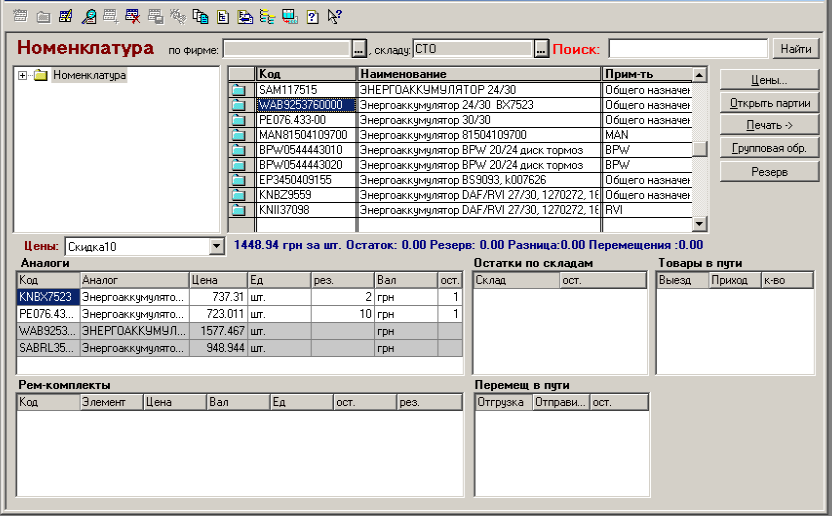
Task: Click the ellipsis button next to the фирма field
Action: pyautogui.click(x=359, y=48)
